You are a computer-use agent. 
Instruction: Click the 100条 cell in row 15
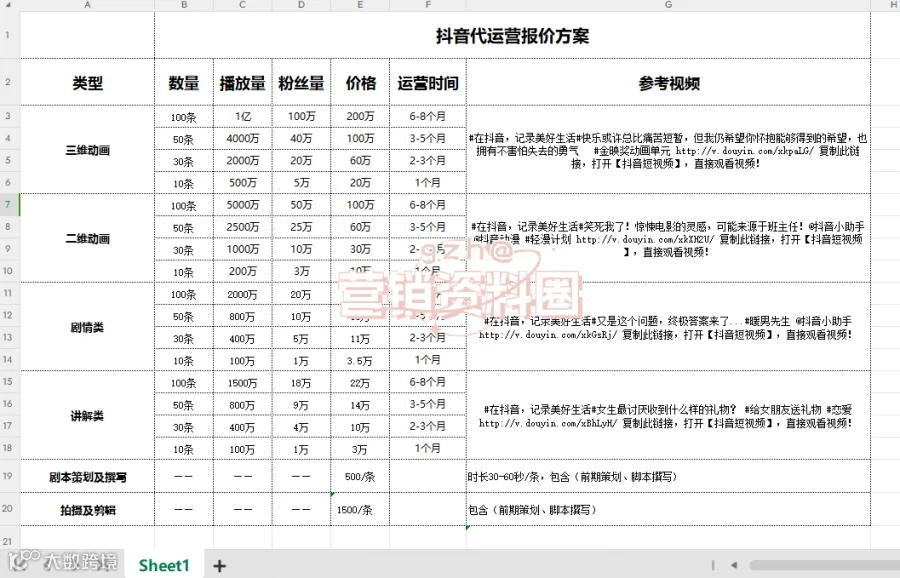184,382
